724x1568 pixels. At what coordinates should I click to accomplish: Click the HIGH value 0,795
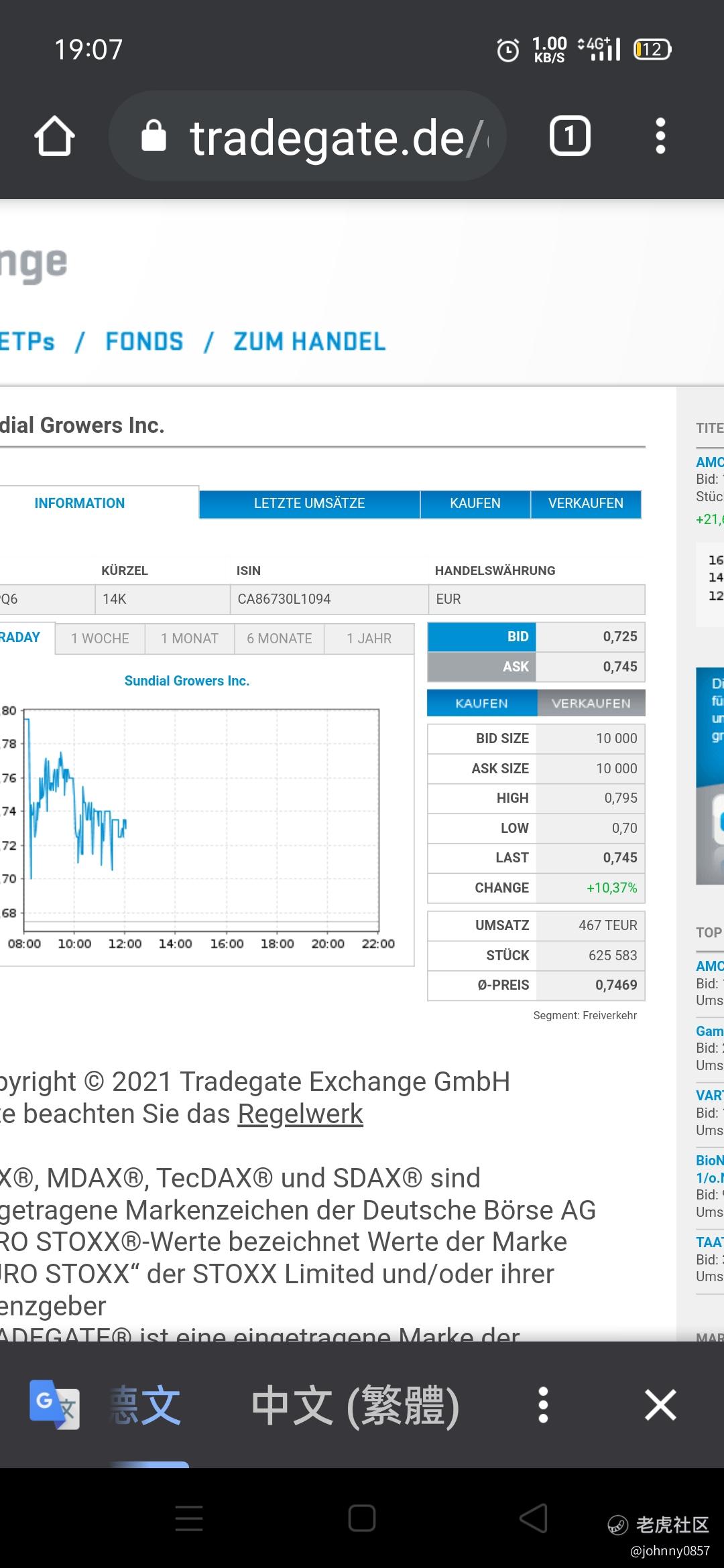(621, 798)
